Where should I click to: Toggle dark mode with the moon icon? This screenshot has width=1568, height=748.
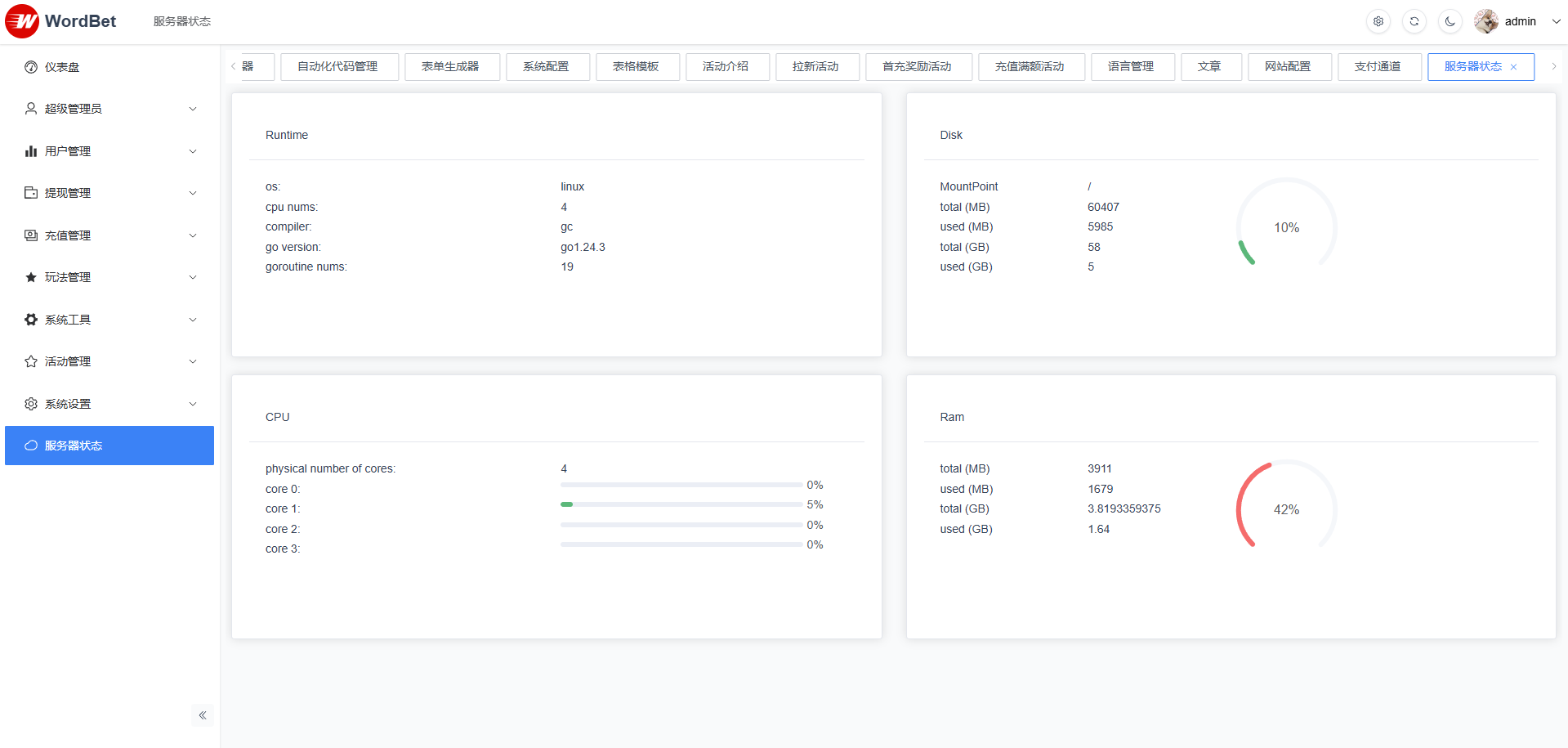point(1450,21)
